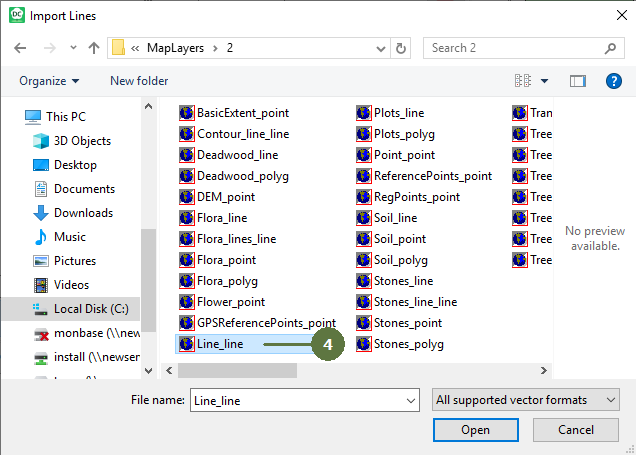Viewport: 636px width, 455px height.
Task: Open the Organize menu
Action: 49,81
